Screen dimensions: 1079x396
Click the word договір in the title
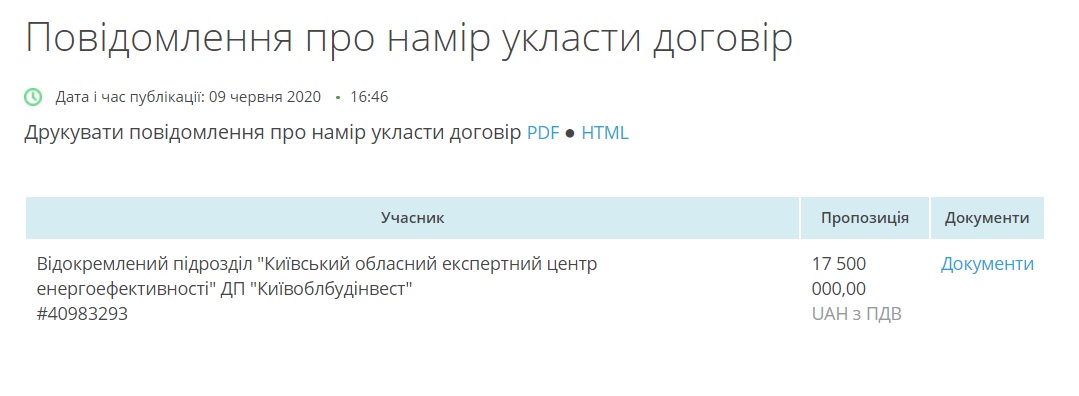coord(721,41)
